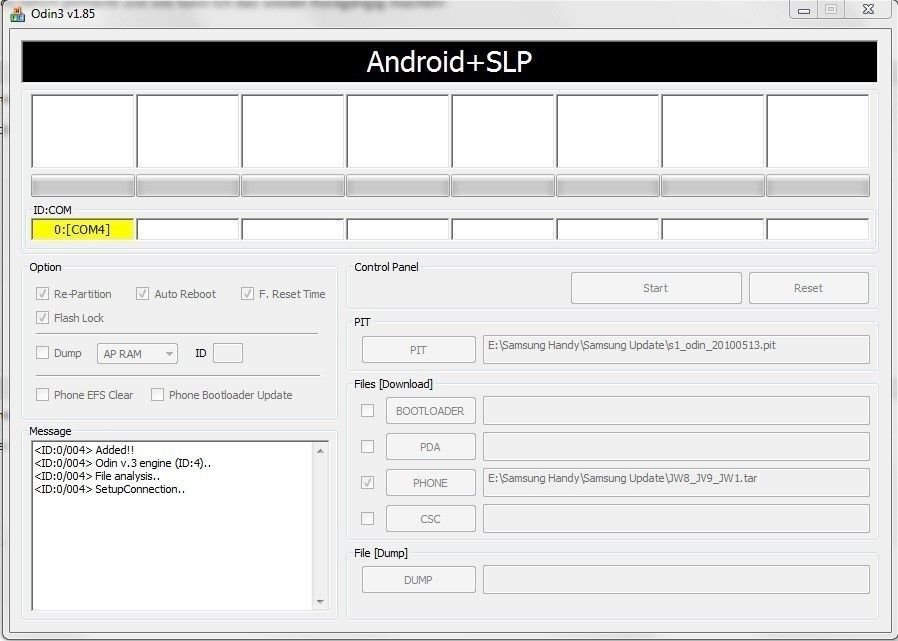Click the Dump ID input field

[228, 353]
